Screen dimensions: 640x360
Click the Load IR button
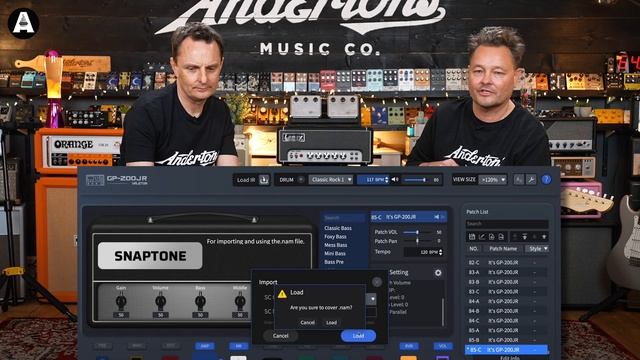[252, 180]
